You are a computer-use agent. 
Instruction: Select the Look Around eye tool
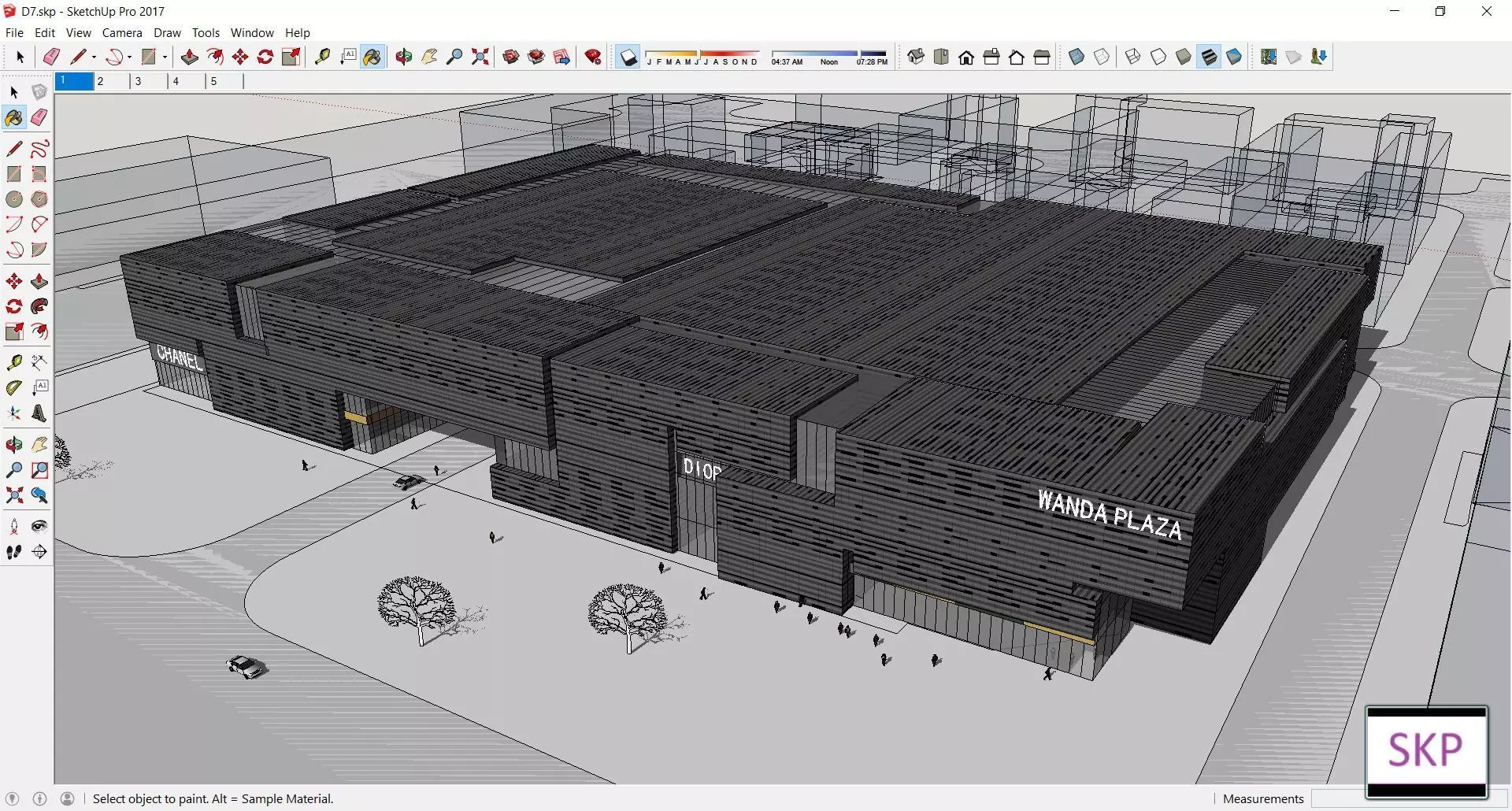tap(39, 526)
